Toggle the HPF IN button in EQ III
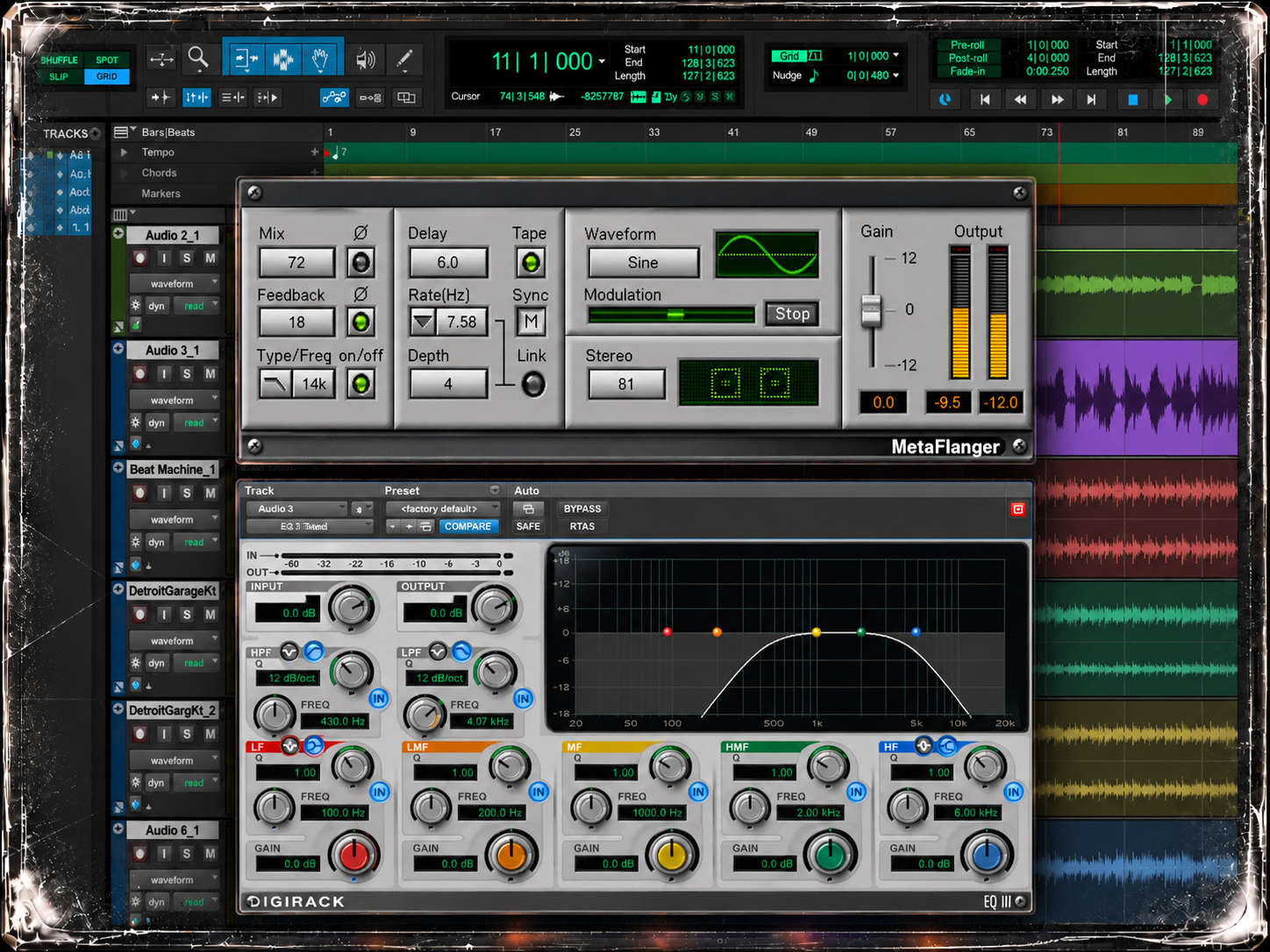Image resolution: width=1270 pixels, height=952 pixels. pyautogui.click(x=379, y=698)
